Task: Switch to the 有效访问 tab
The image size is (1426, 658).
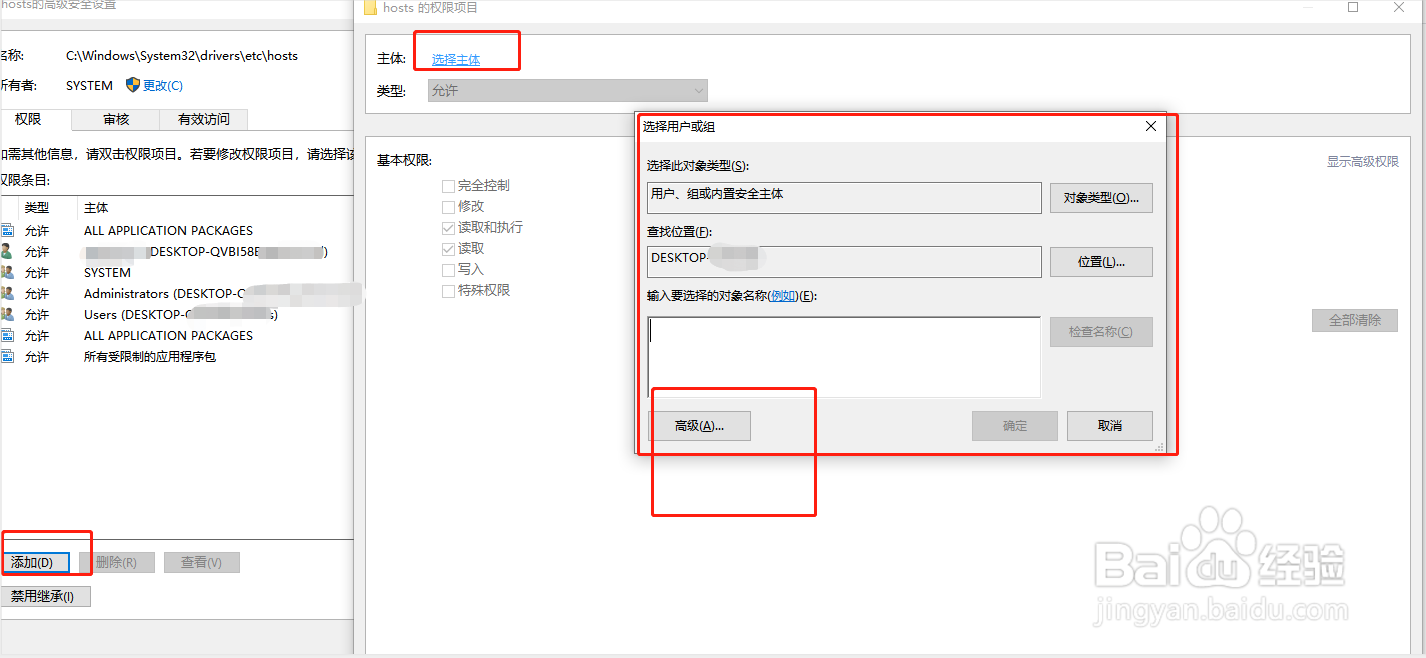Action: pyautogui.click(x=203, y=119)
